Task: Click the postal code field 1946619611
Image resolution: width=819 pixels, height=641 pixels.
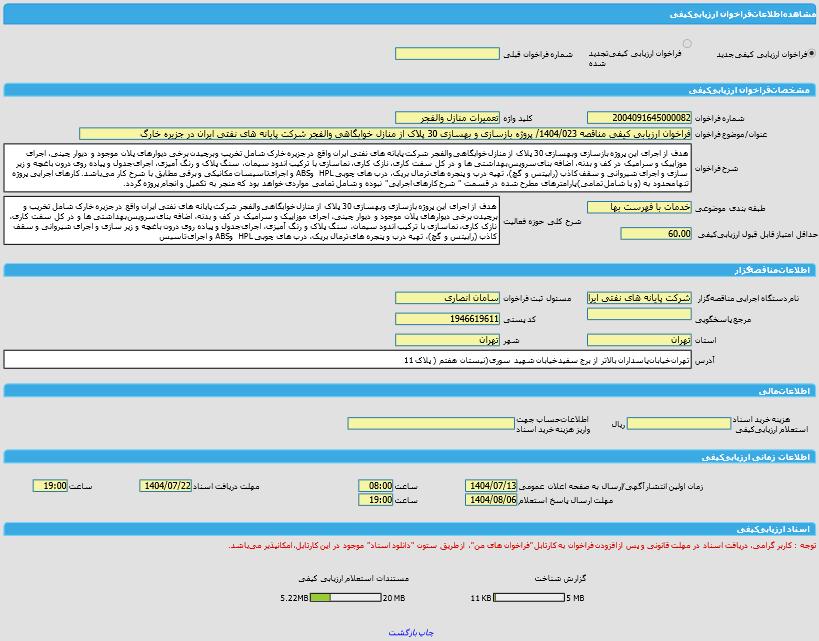Action: click(446, 319)
